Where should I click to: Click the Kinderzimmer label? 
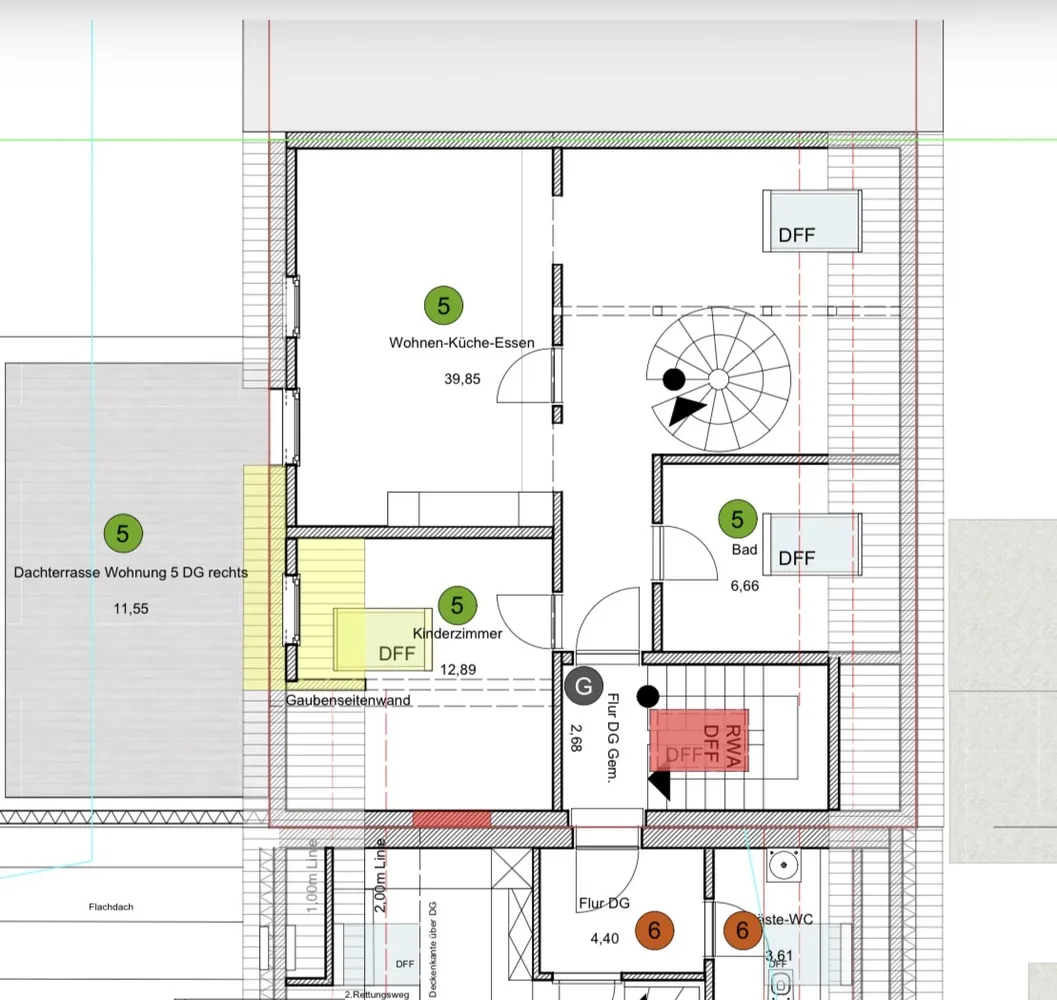458,633
